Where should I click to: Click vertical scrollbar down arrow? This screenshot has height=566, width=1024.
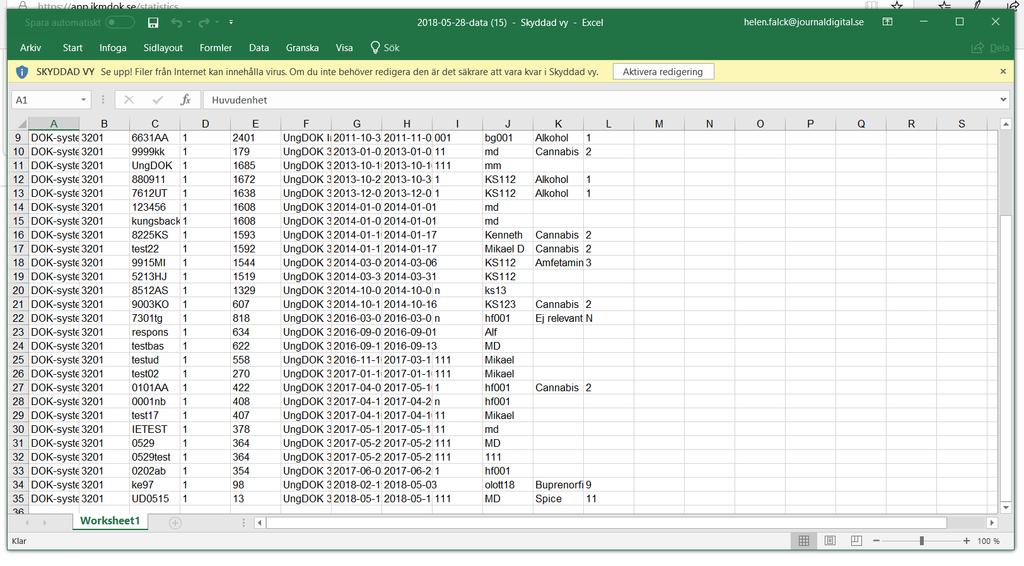[x=1006, y=507]
